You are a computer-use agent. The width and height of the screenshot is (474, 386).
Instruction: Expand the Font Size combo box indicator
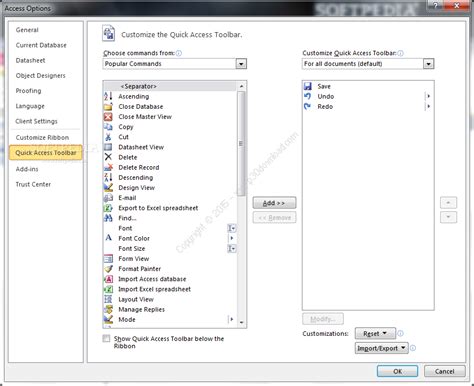232,249
